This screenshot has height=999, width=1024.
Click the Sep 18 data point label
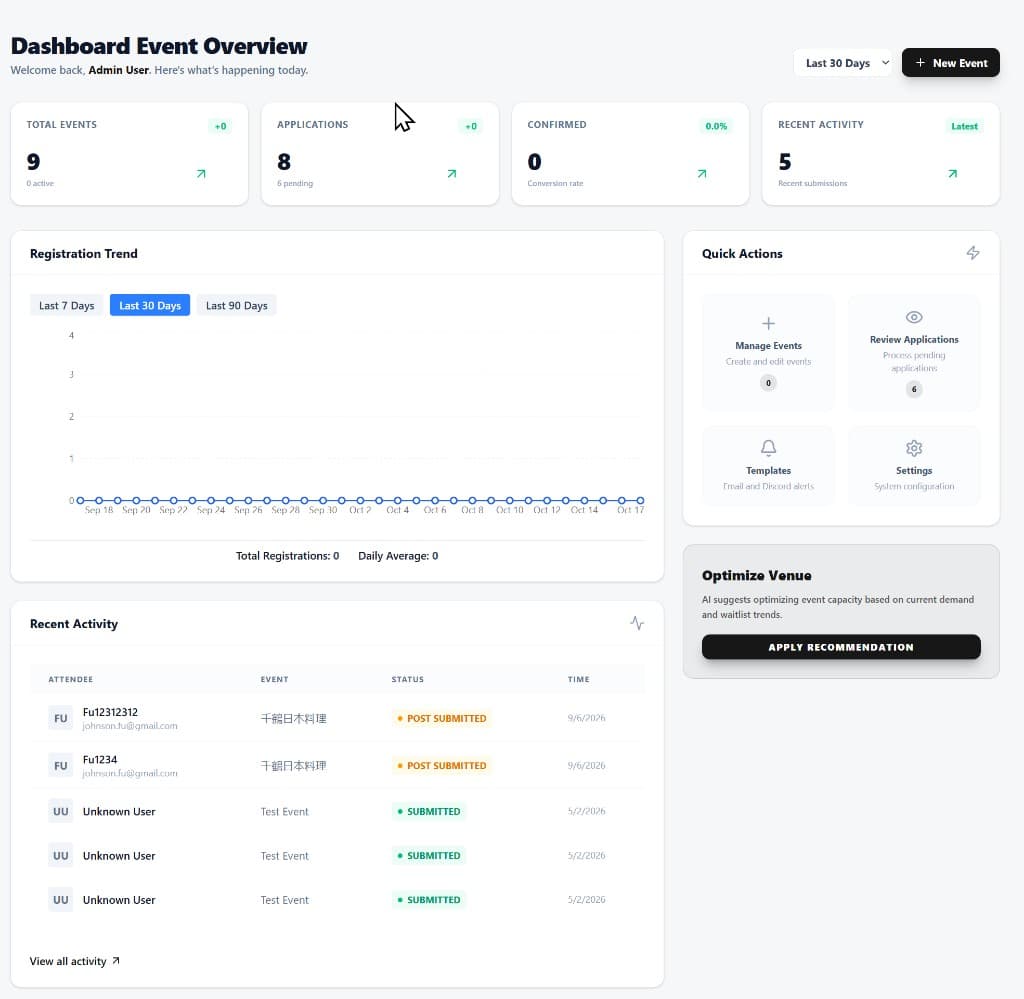tap(99, 510)
